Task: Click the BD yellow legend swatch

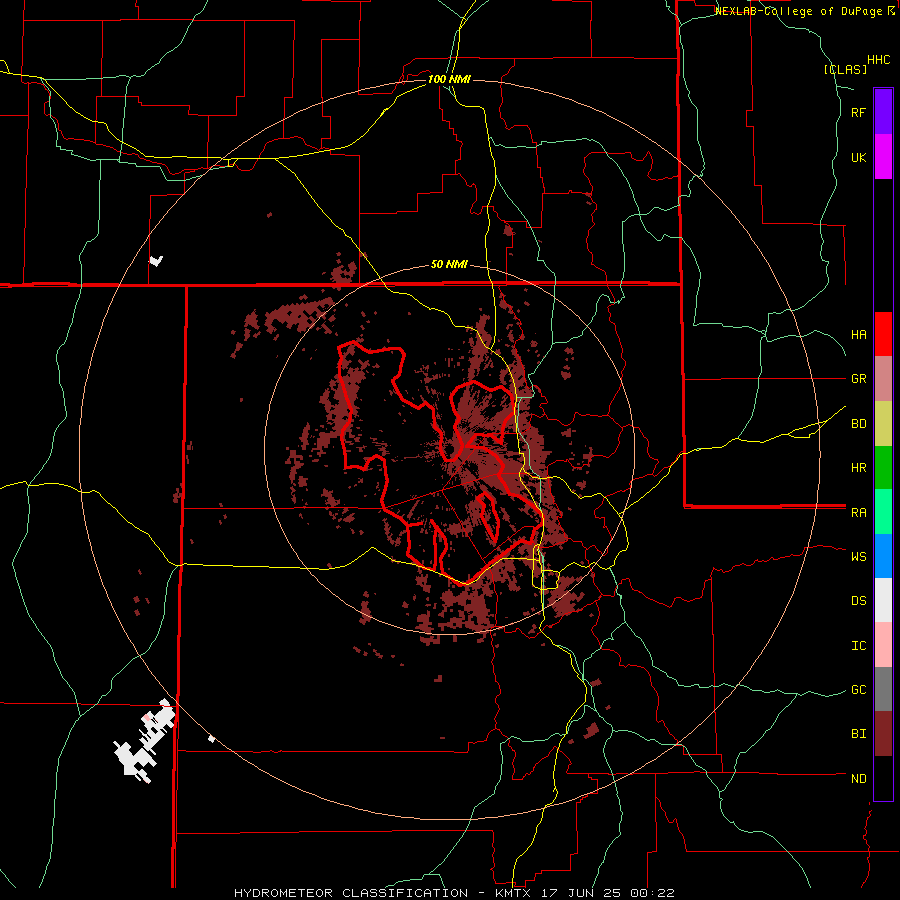Action: point(883,424)
